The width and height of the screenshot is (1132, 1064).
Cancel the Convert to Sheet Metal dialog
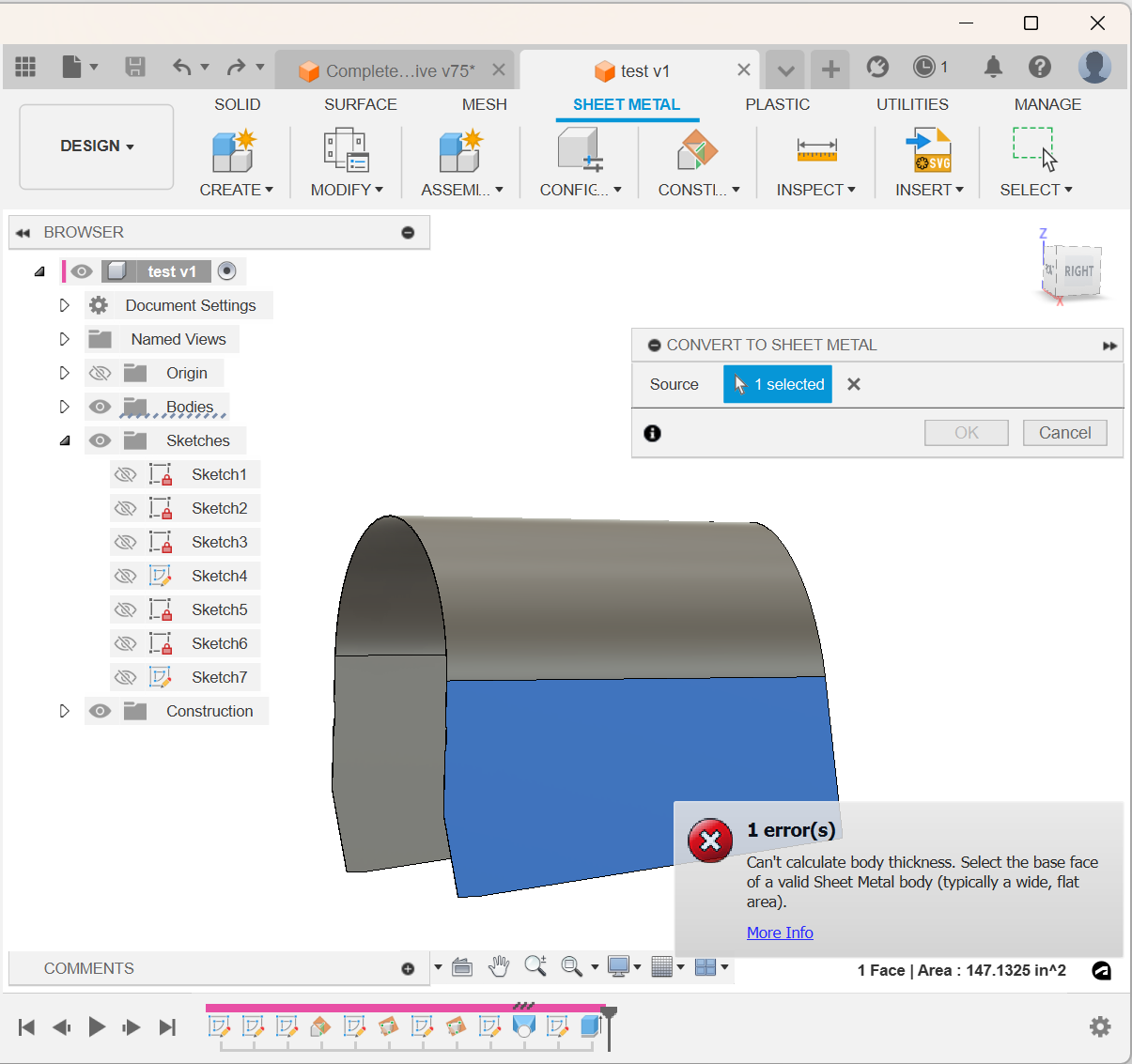(1064, 432)
